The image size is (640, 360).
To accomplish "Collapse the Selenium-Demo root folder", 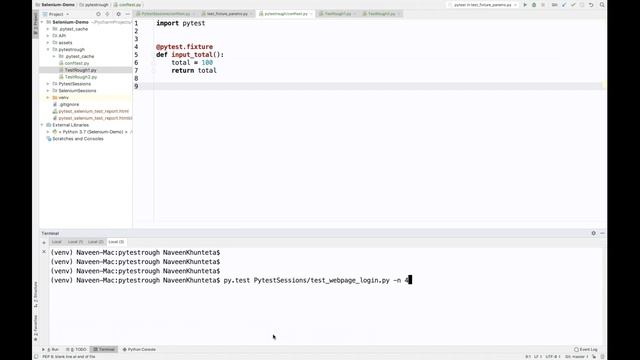I will click(42, 22).
